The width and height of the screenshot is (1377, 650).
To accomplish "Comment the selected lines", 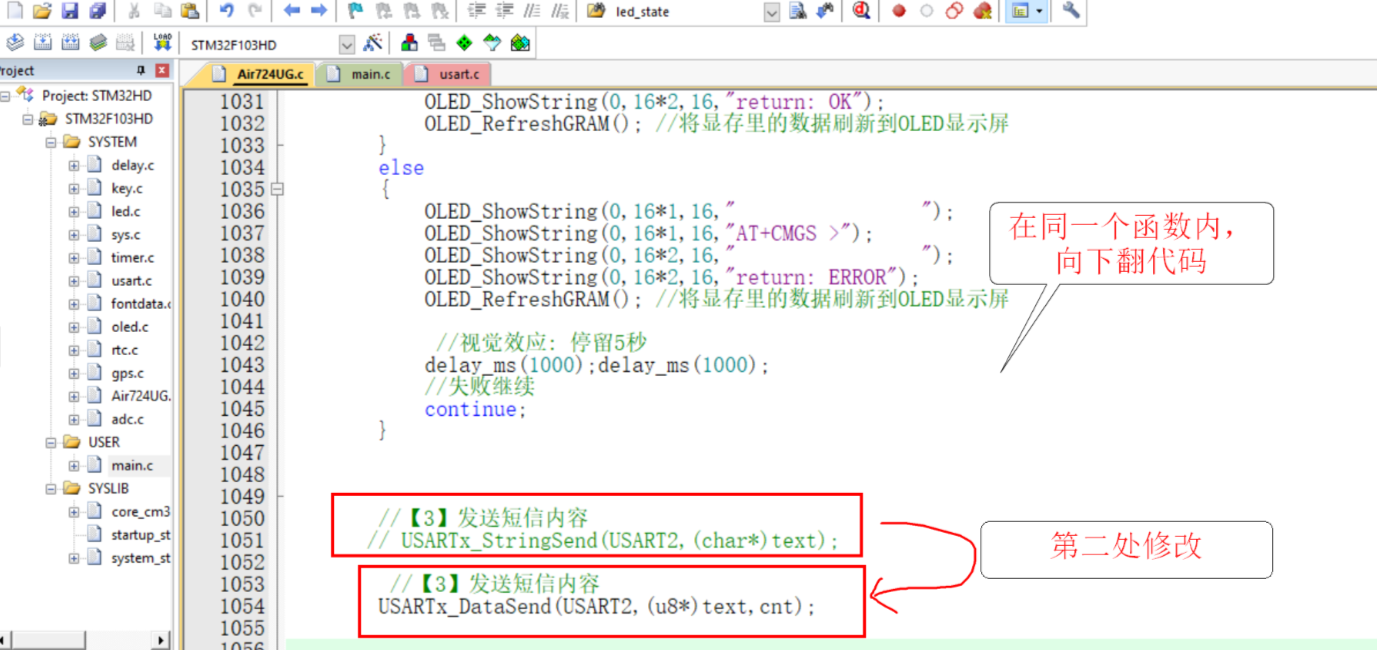I will pyautogui.click(x=532, y=11).
